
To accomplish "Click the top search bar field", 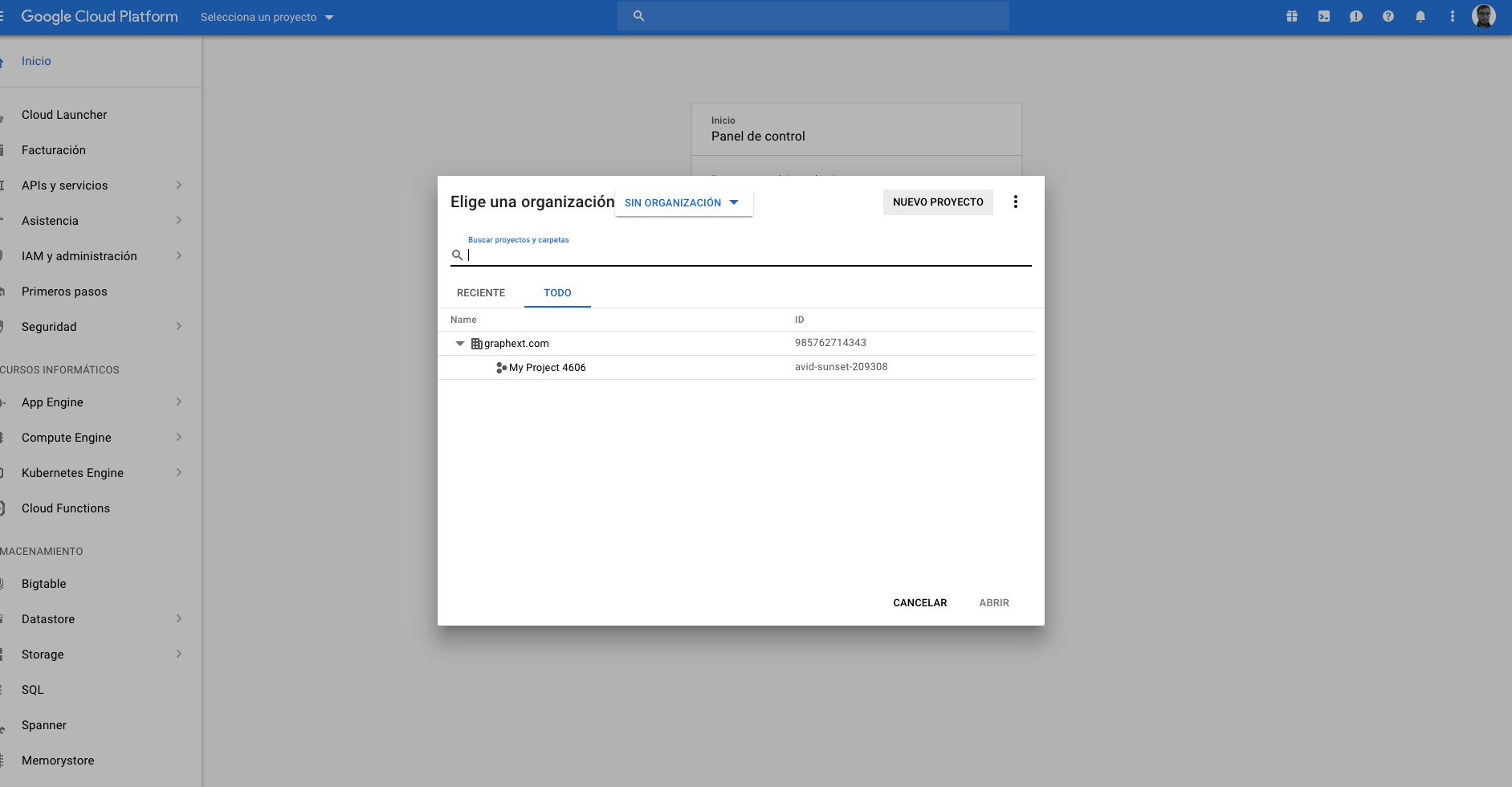I will click(x=813, y=16).
